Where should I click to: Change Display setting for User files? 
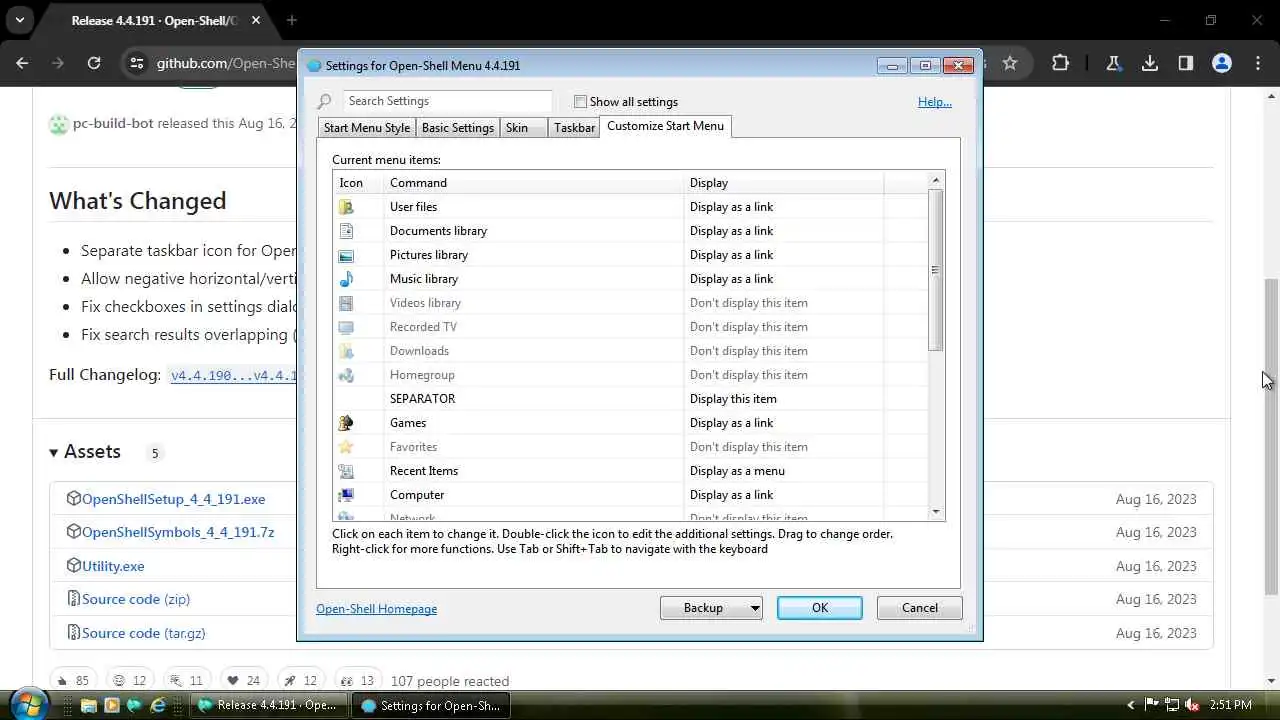tap(783, 207)
